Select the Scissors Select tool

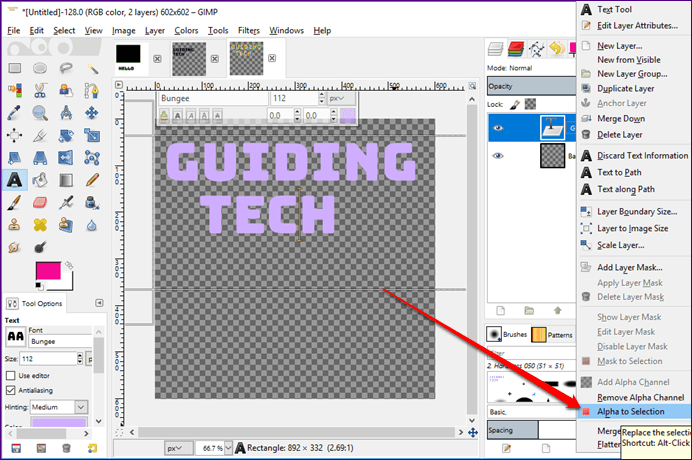pyautogui.click(x=40, y=90)
